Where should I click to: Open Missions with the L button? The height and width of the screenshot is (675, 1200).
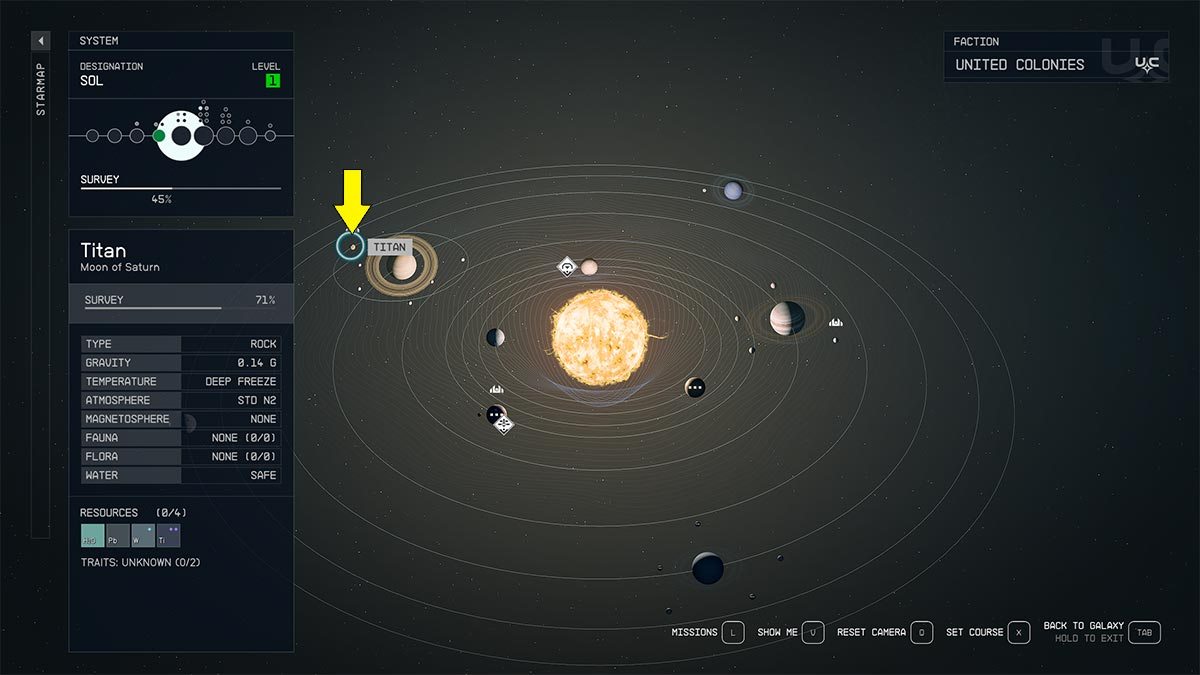click(x=733, y=632)
